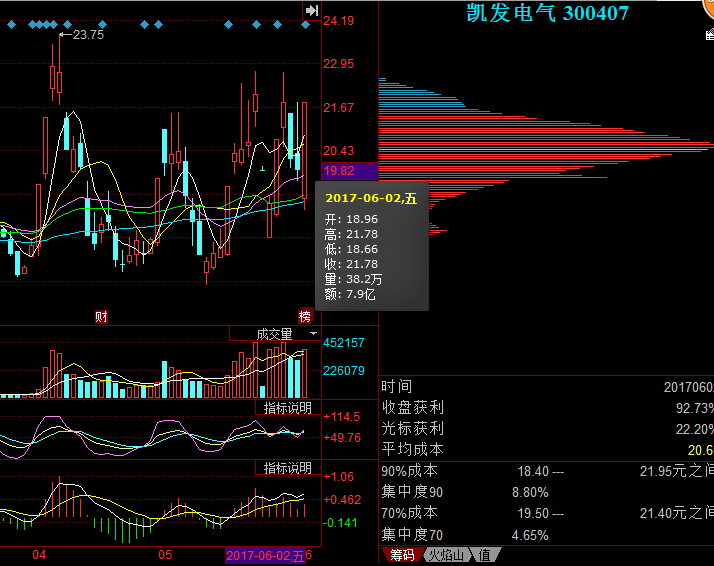714x566 pixels.
Task: Click the 18.40 cost range value
Action: pos(533,471)
